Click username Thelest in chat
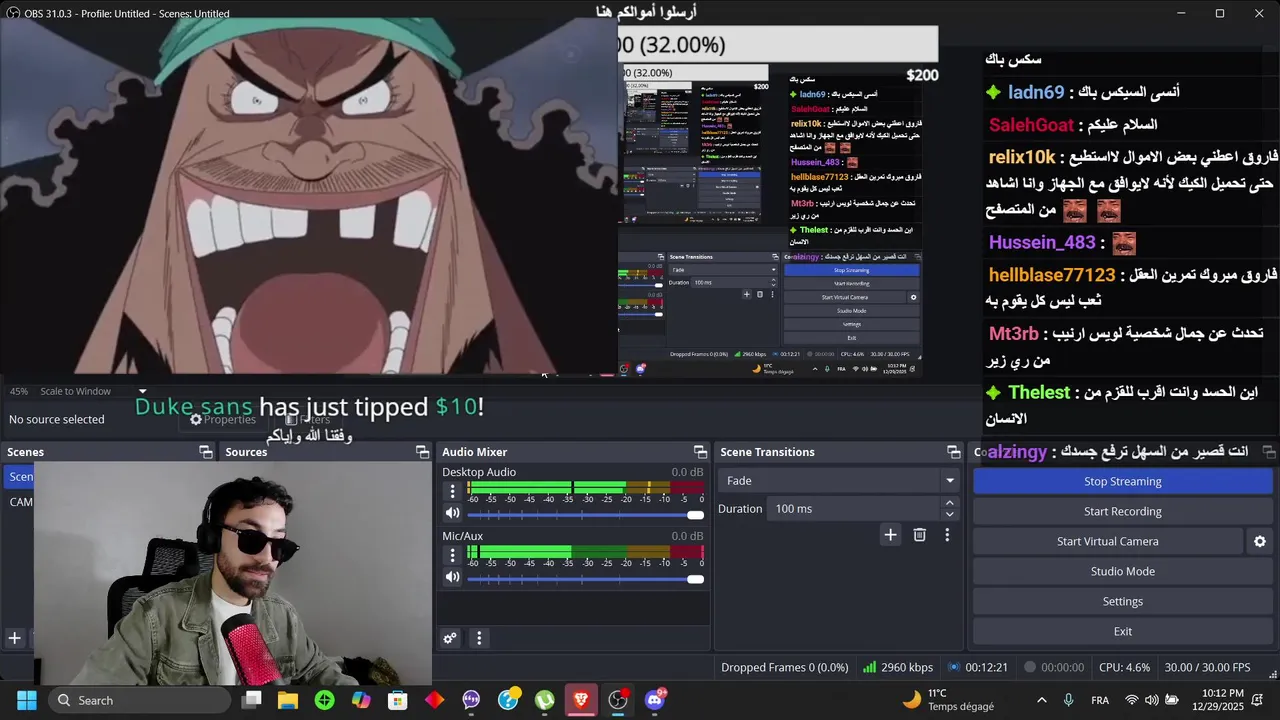1280x720 pixels. tap(1039, 393)
